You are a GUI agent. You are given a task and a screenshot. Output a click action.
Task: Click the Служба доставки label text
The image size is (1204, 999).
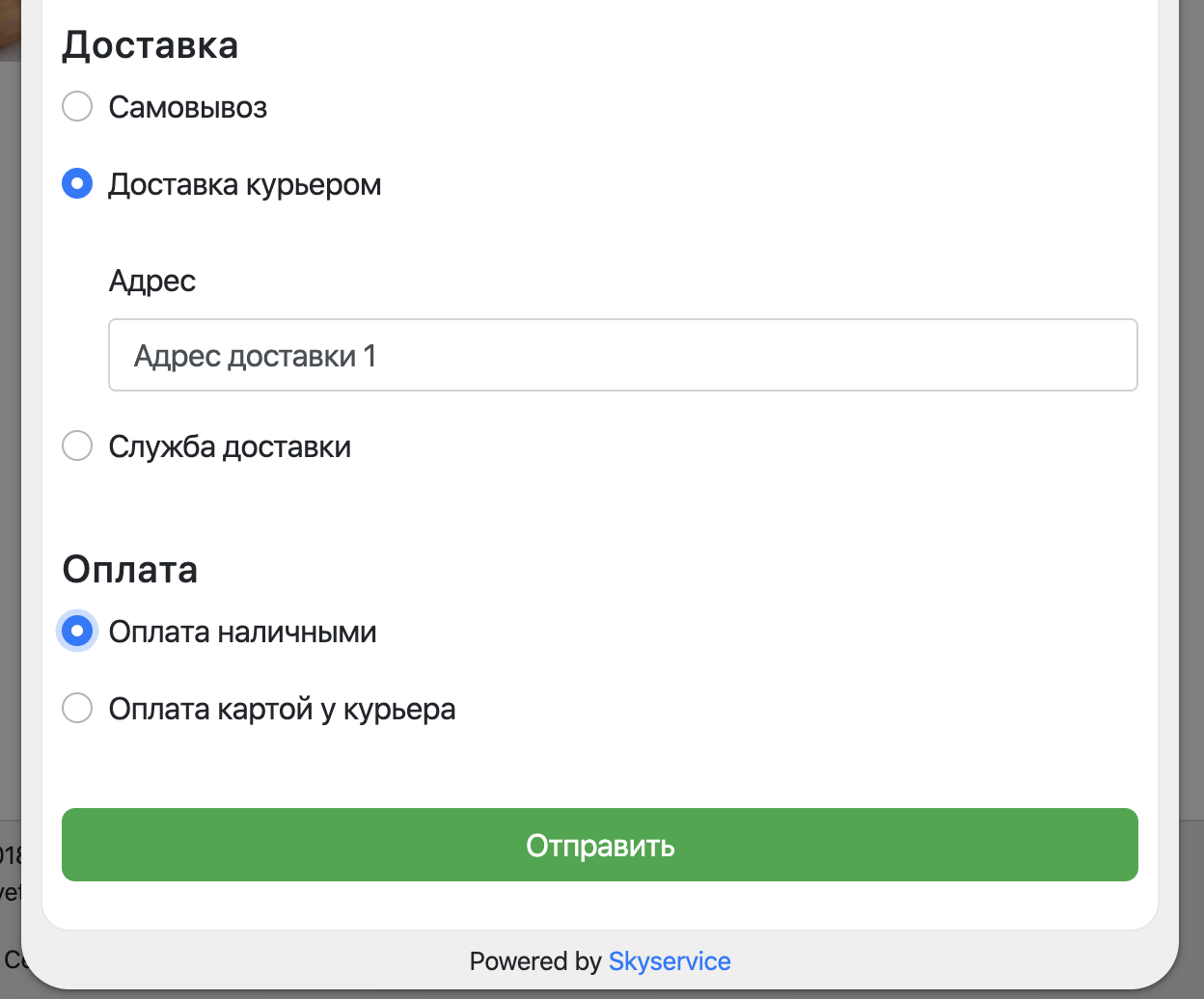(x=230, y=446)
